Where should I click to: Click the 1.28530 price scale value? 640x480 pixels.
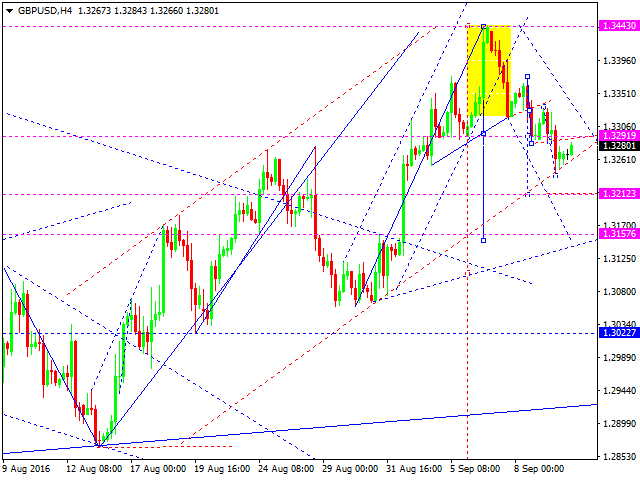click(620, 456)
